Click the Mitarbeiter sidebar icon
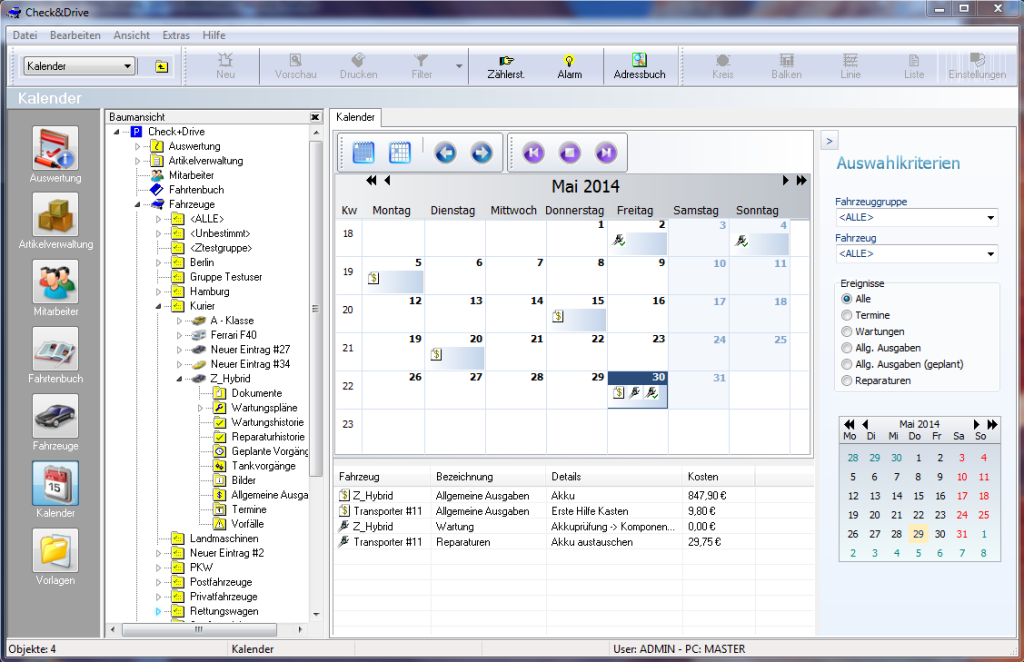 coord(56,283)
